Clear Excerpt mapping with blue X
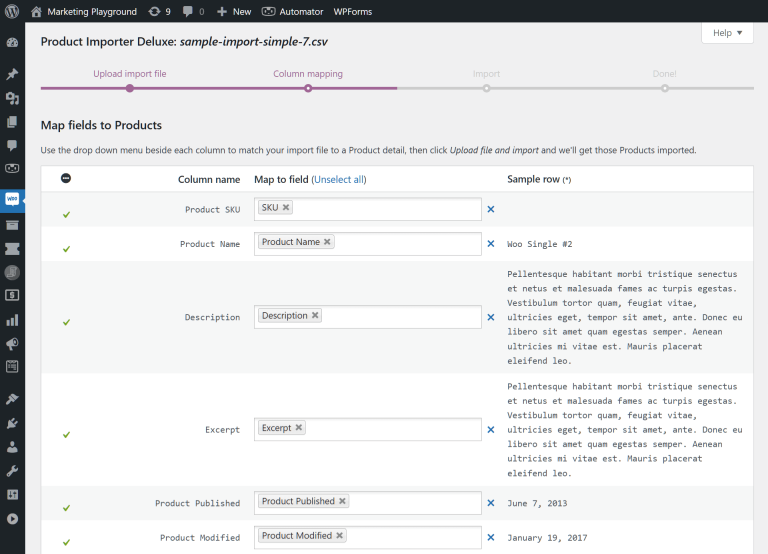This screenshot has height=554, width=768. coord(491,430)
